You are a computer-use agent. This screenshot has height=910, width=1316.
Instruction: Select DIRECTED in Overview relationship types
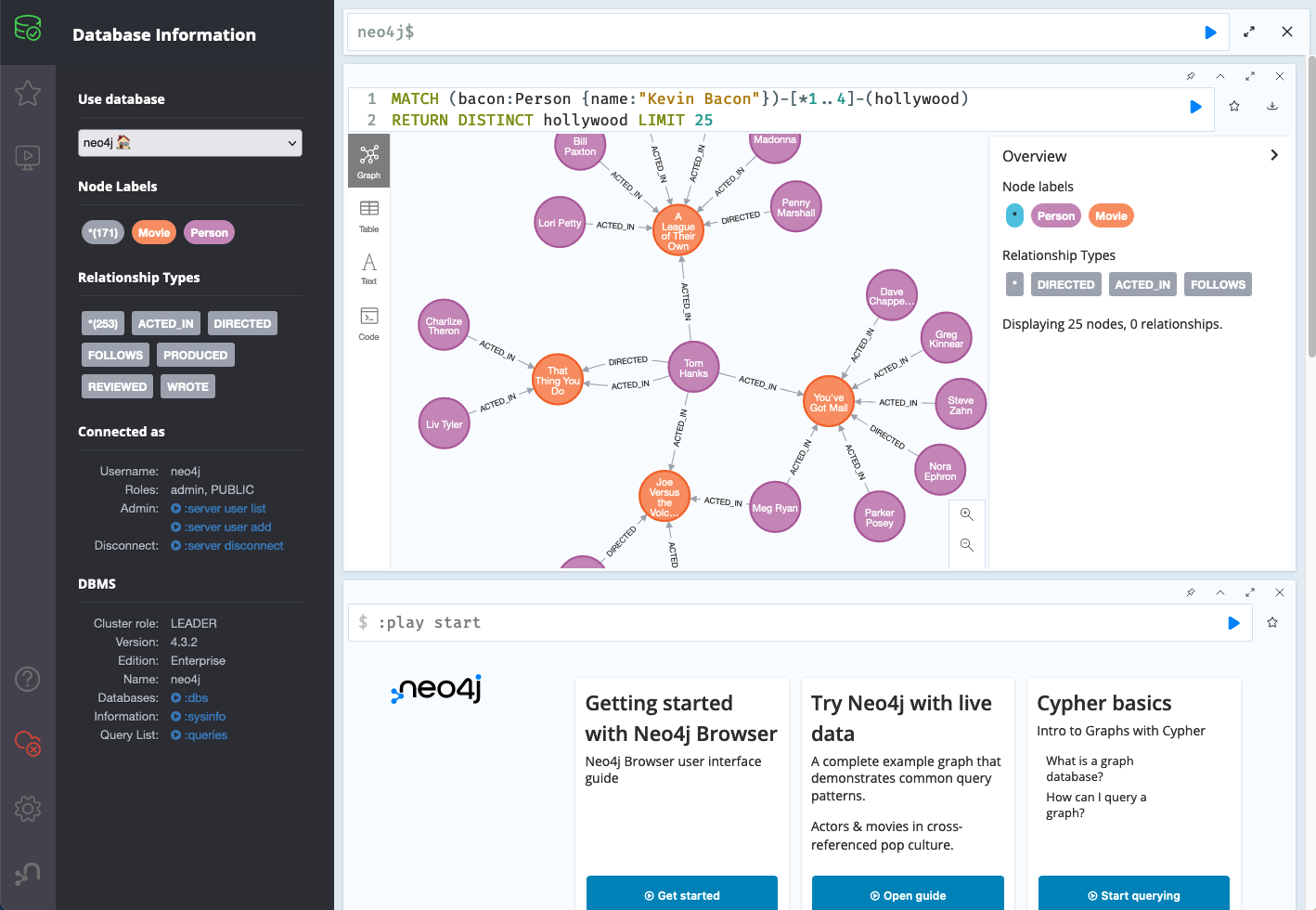click(x=1066, y=285)
